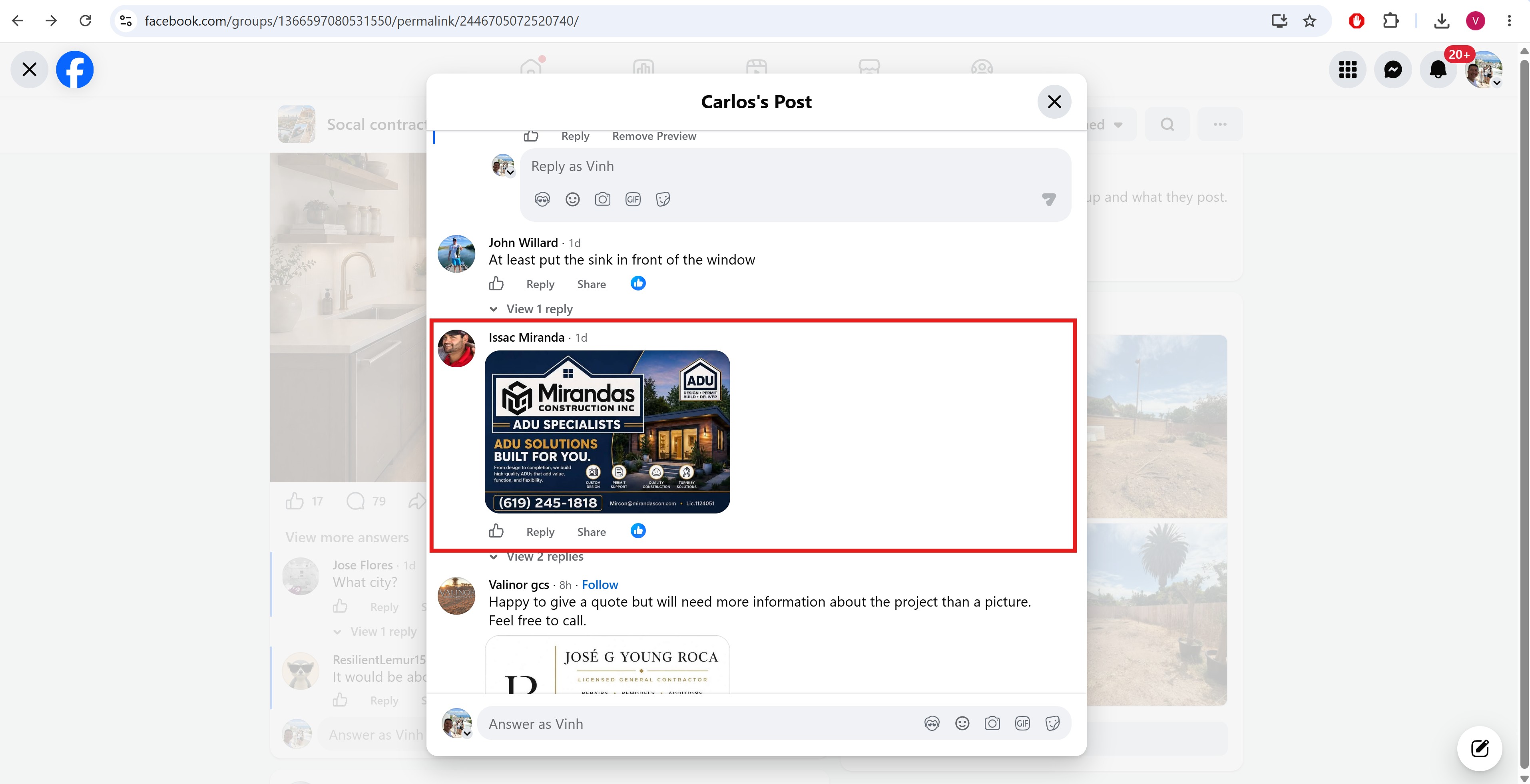Open account profile dropdown in top bar

coord(1484,70)
